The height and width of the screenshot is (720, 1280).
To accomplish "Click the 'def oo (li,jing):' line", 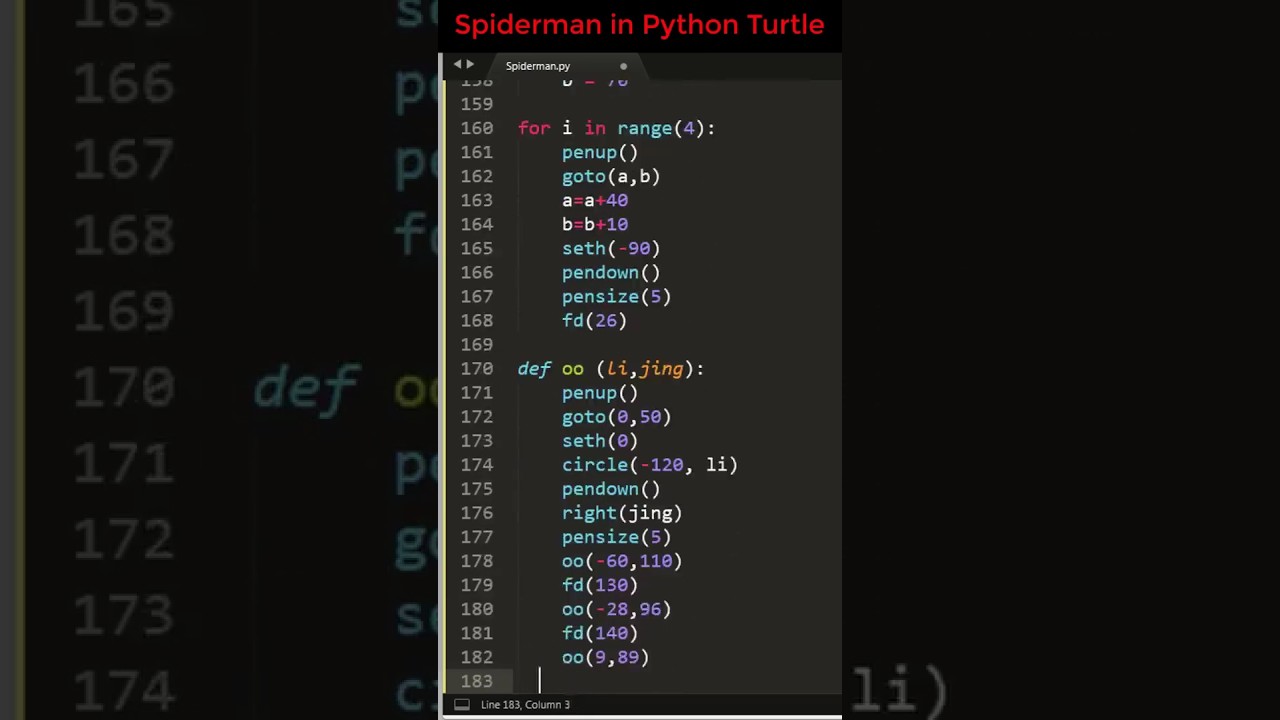I will (x=611, y=369).
